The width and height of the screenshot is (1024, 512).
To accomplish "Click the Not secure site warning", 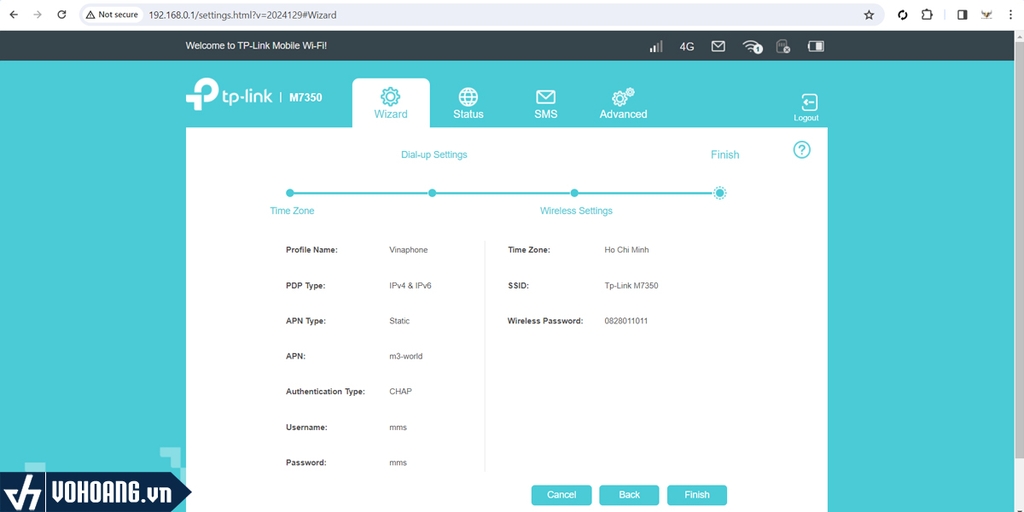I will click(112, 14).
